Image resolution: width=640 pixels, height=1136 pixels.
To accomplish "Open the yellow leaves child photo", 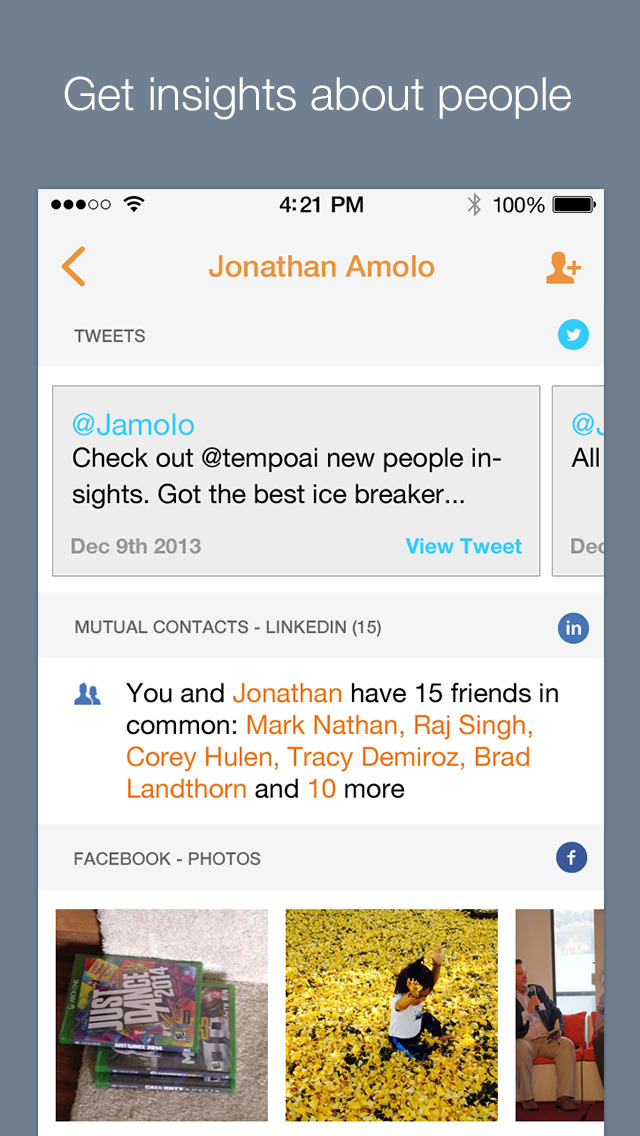I will click(391, 1015).
